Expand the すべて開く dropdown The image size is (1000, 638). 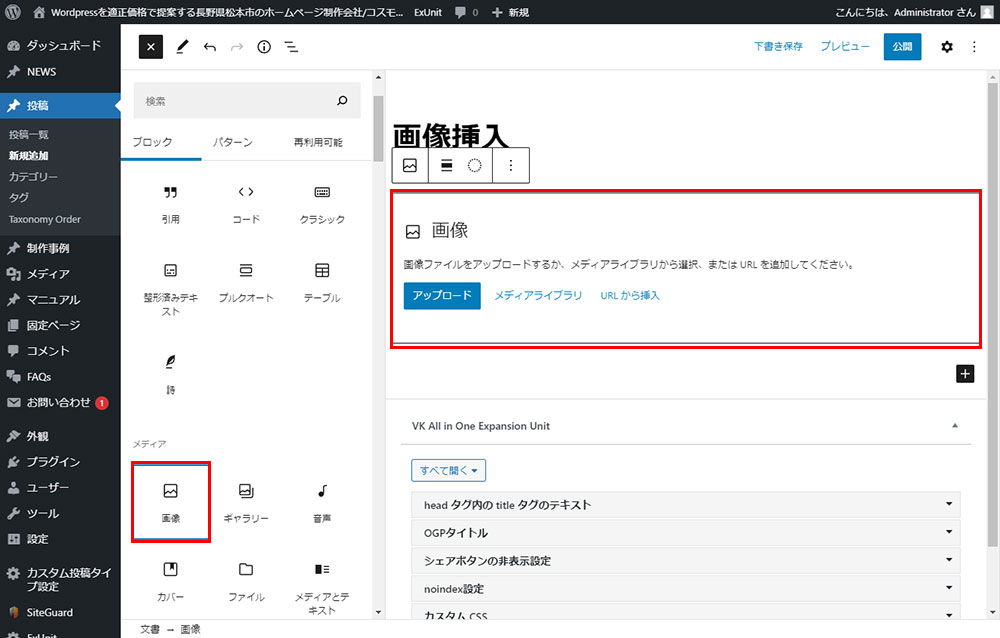point(448,470)
